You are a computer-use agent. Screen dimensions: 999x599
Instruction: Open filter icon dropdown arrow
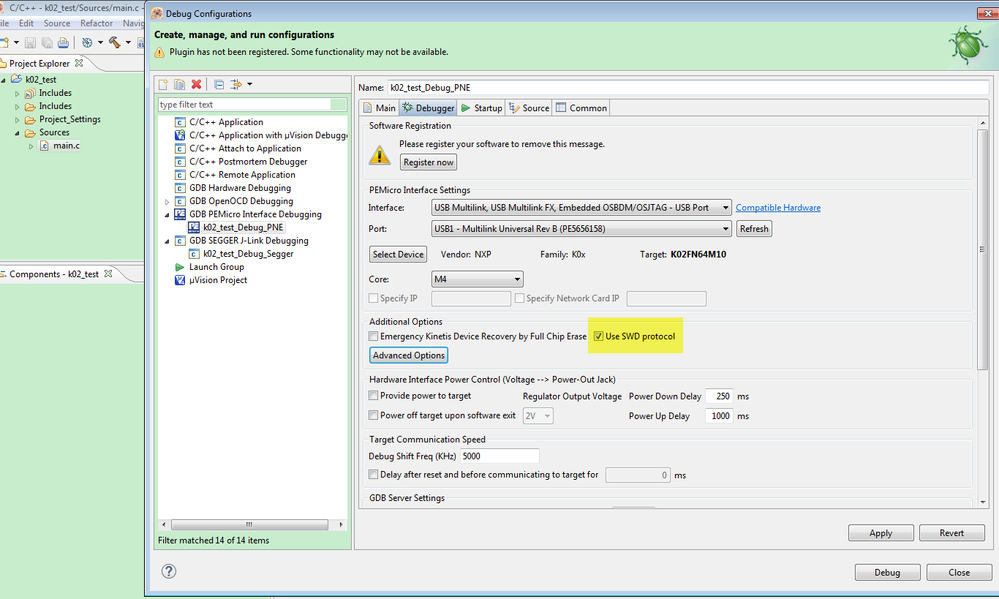tap(250, 84)
